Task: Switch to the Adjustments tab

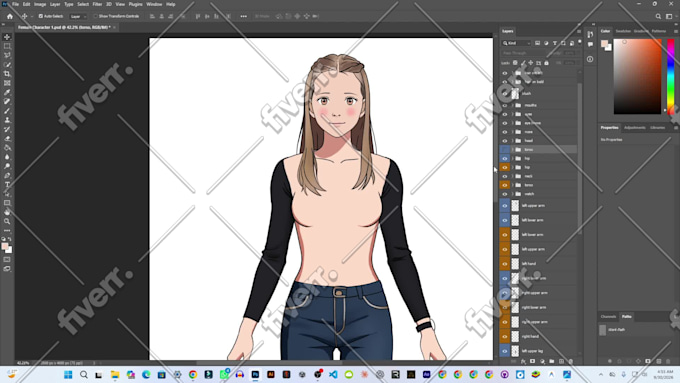Action: coord(634,128)
